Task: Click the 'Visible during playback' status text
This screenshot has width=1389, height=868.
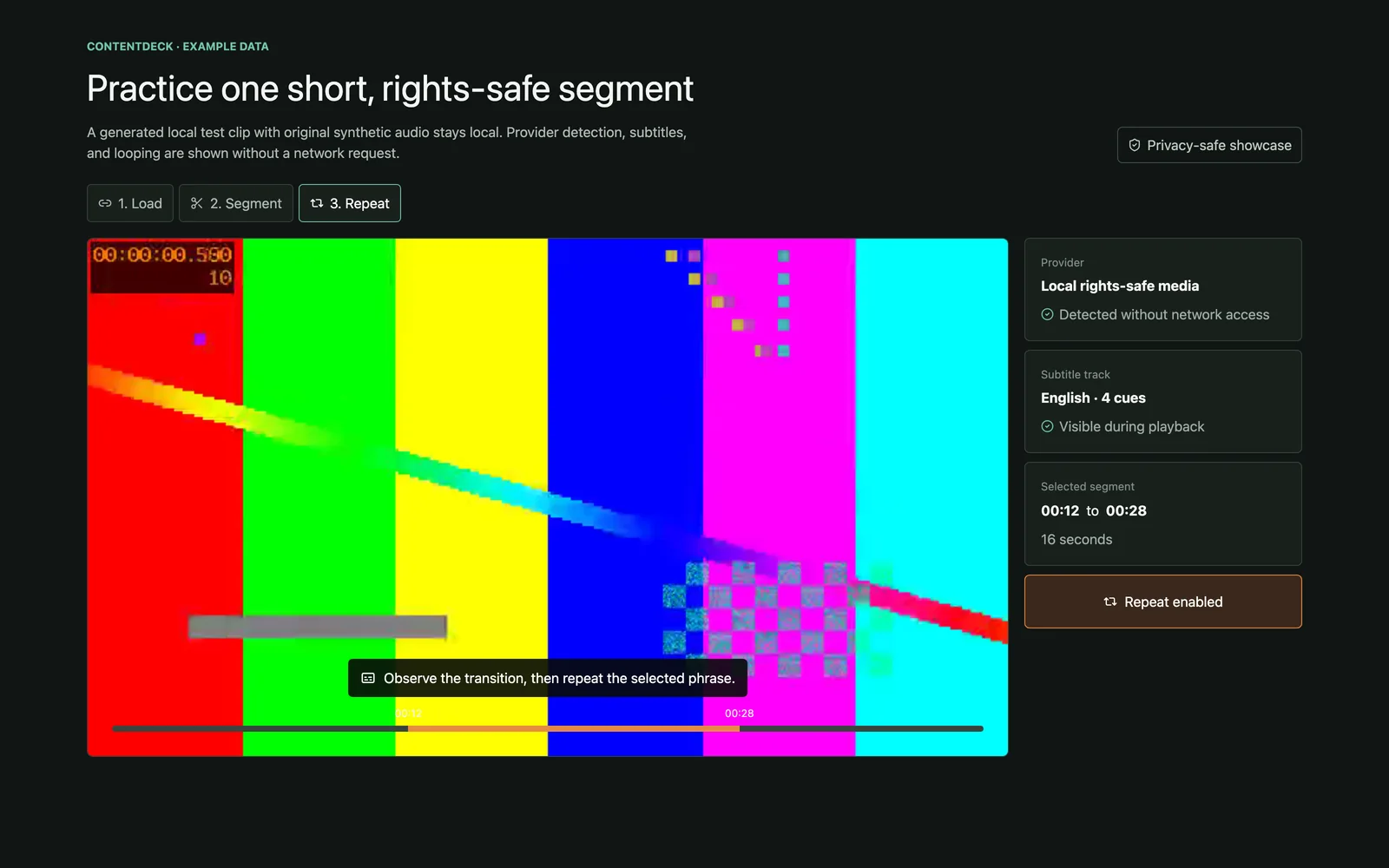Action: (1131, 426)
